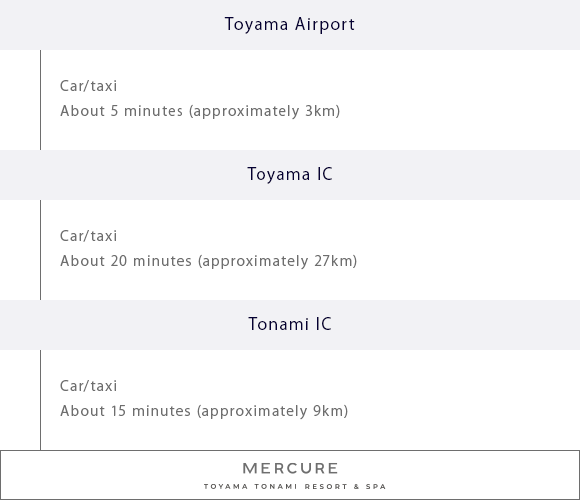The width and height of the screenshot is (580, 500).
Task: Click '3km' distance in the first segment
Action: coord(322,111)
